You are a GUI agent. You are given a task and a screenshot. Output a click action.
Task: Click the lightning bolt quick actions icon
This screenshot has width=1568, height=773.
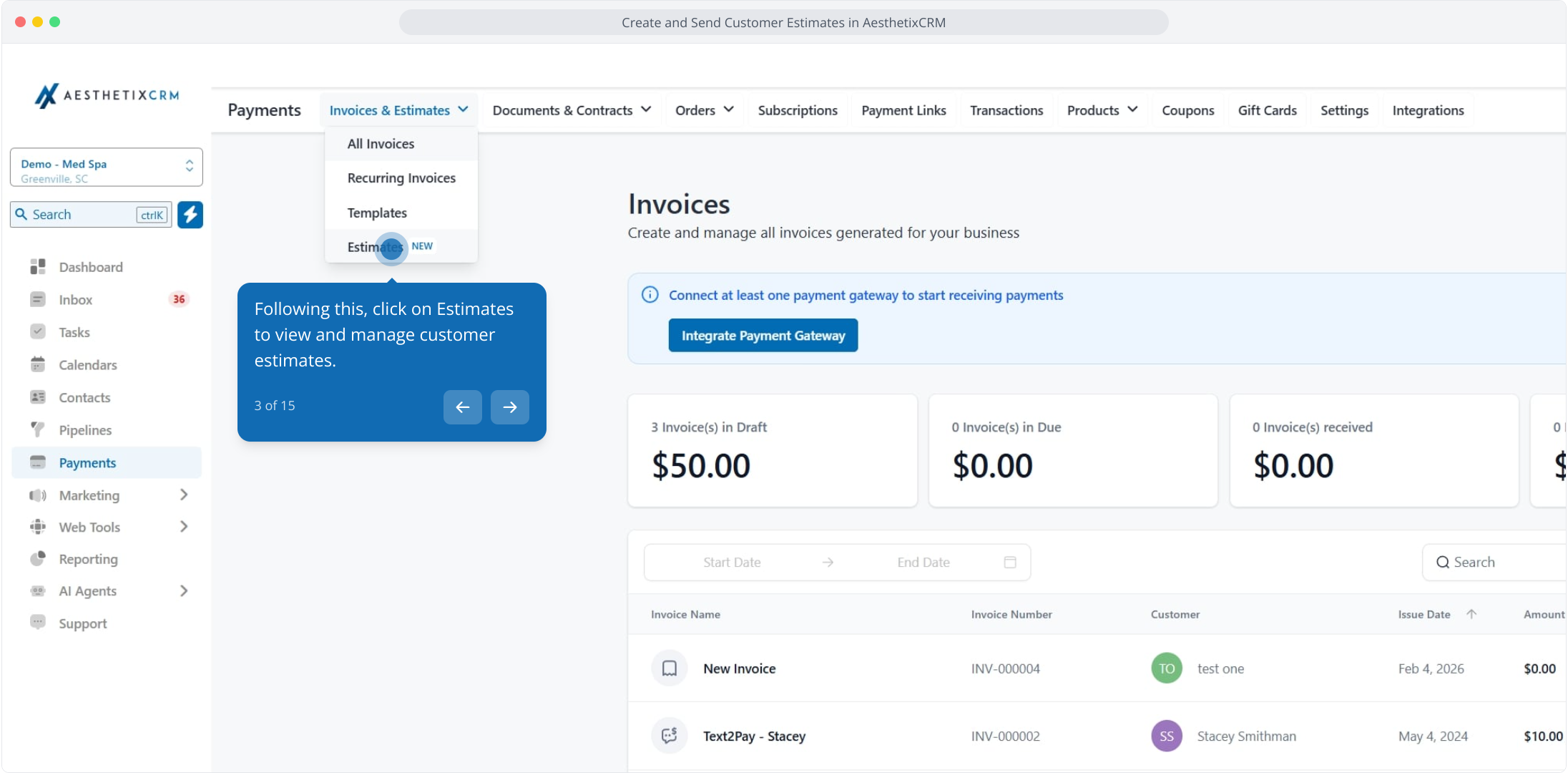coord(190,215)
